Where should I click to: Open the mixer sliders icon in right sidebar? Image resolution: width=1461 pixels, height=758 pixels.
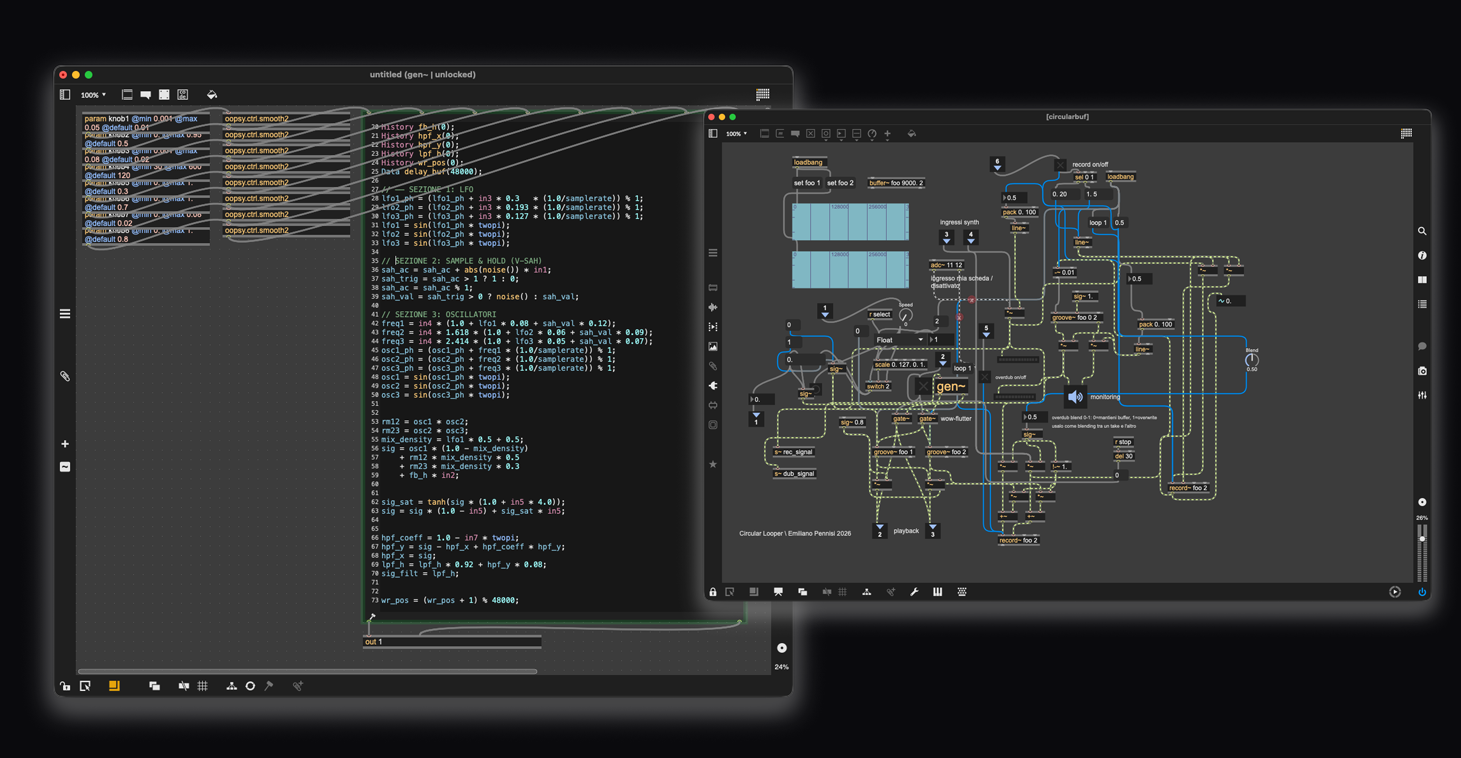coord(1422,396)
